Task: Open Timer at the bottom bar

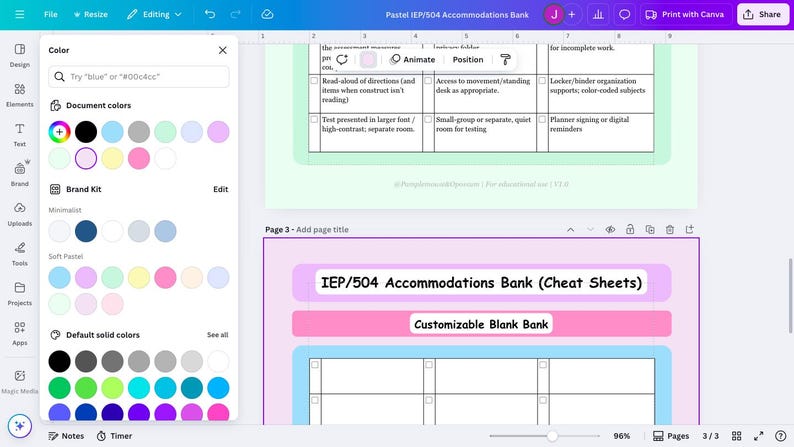Action: tap(114, 436)
